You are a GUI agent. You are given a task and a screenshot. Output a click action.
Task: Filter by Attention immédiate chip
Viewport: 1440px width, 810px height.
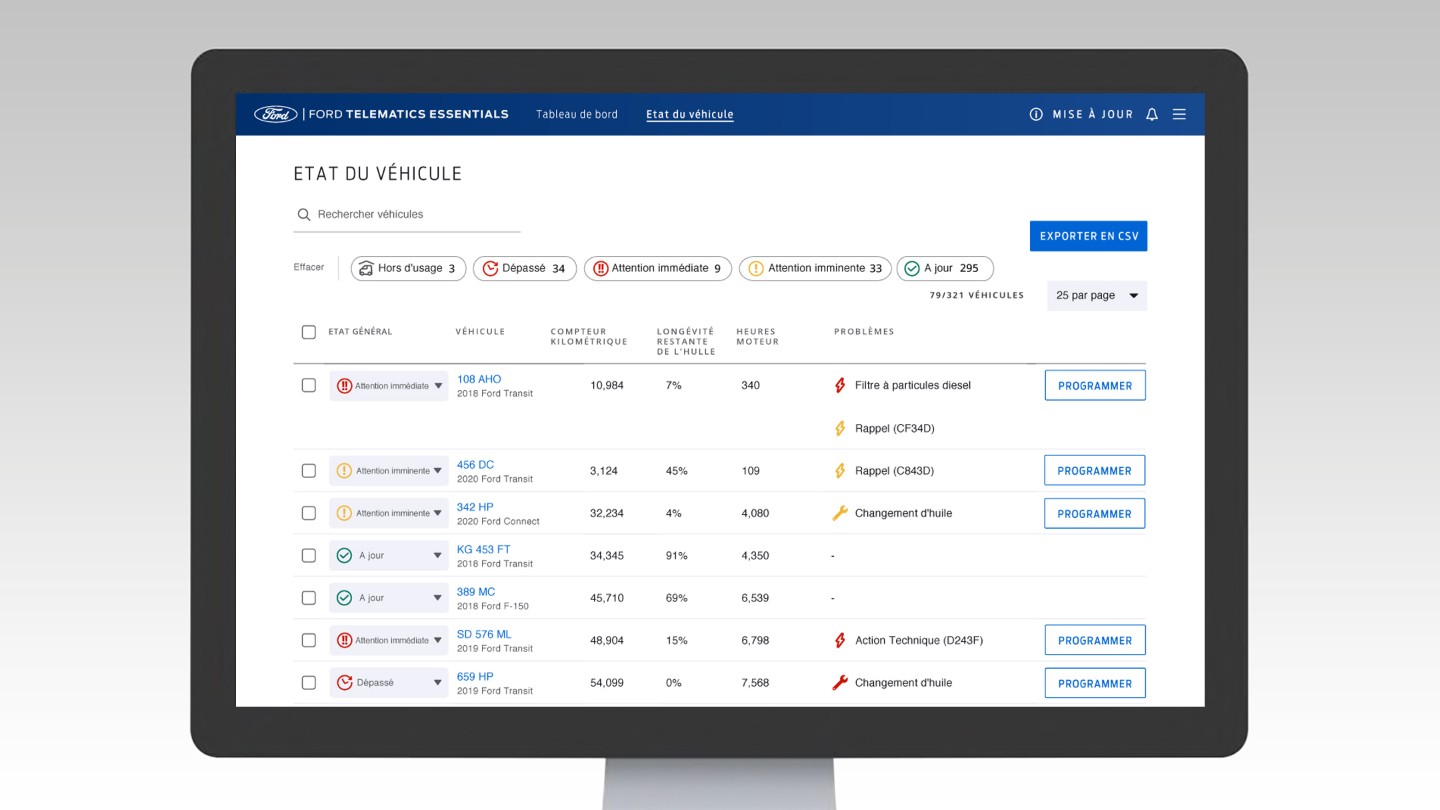click(658, 268)
